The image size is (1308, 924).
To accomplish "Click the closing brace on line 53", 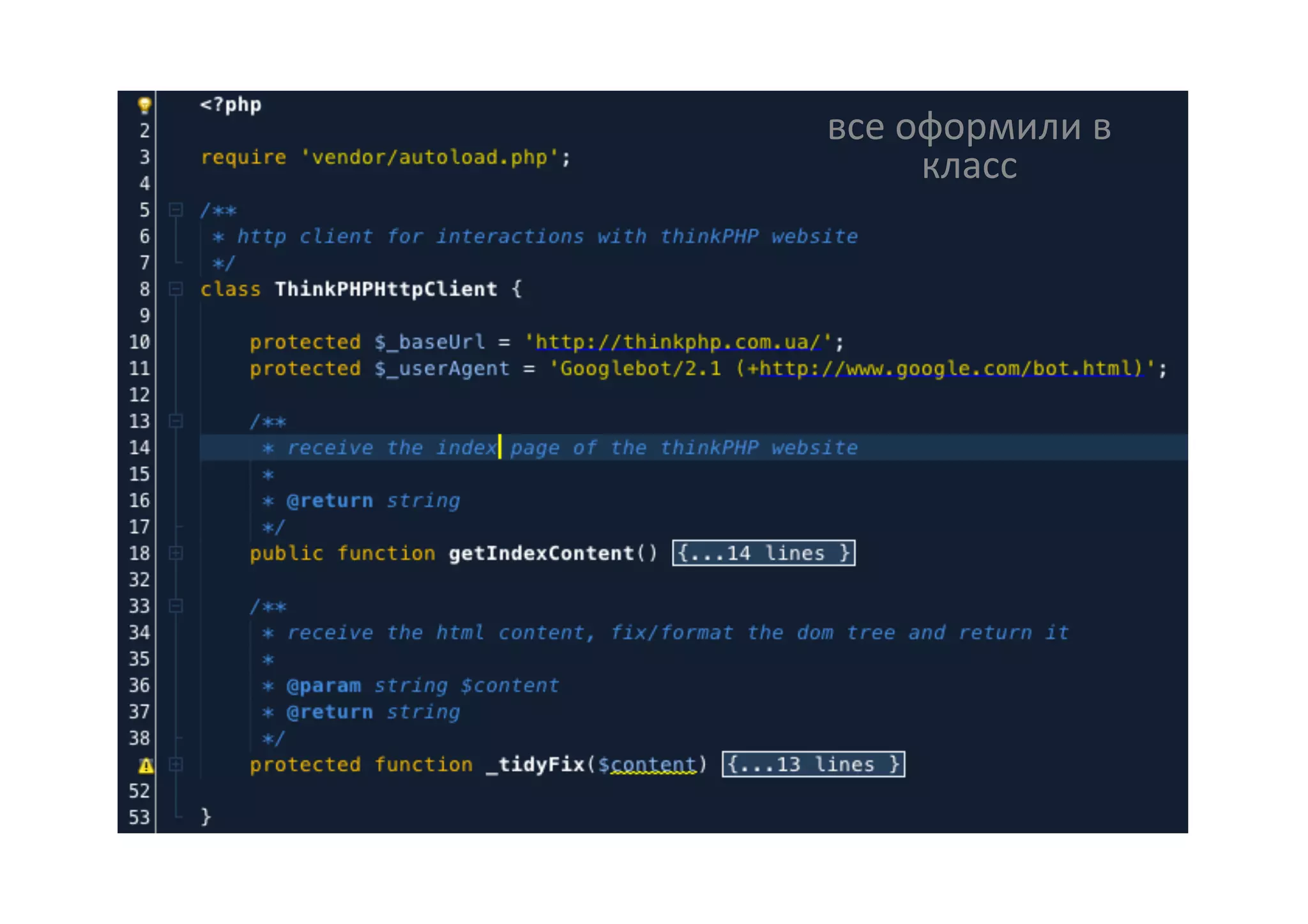I will point(206,817).
